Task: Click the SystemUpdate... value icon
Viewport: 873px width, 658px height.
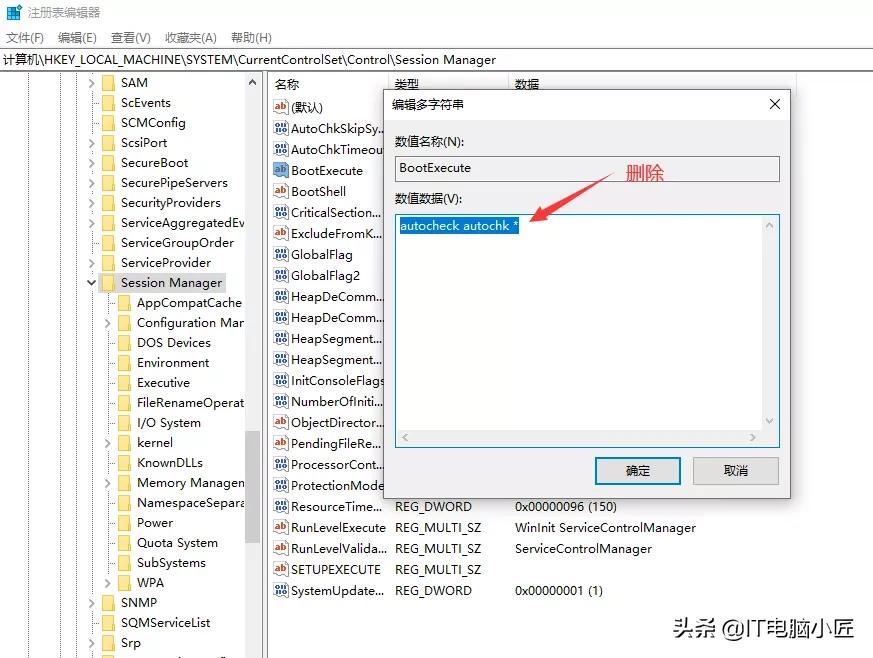Action: pos(281,590)
